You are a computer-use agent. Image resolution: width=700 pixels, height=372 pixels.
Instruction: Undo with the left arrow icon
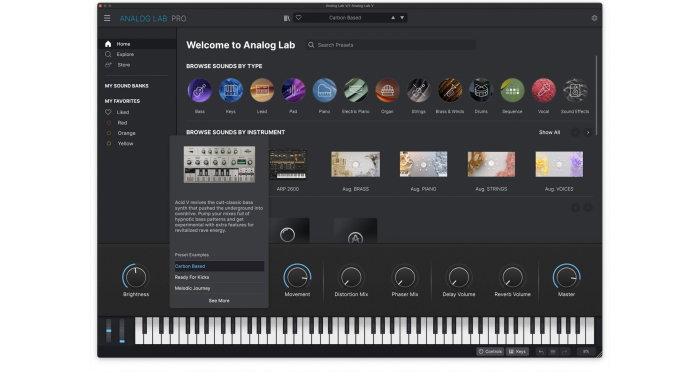coord(541,352)
